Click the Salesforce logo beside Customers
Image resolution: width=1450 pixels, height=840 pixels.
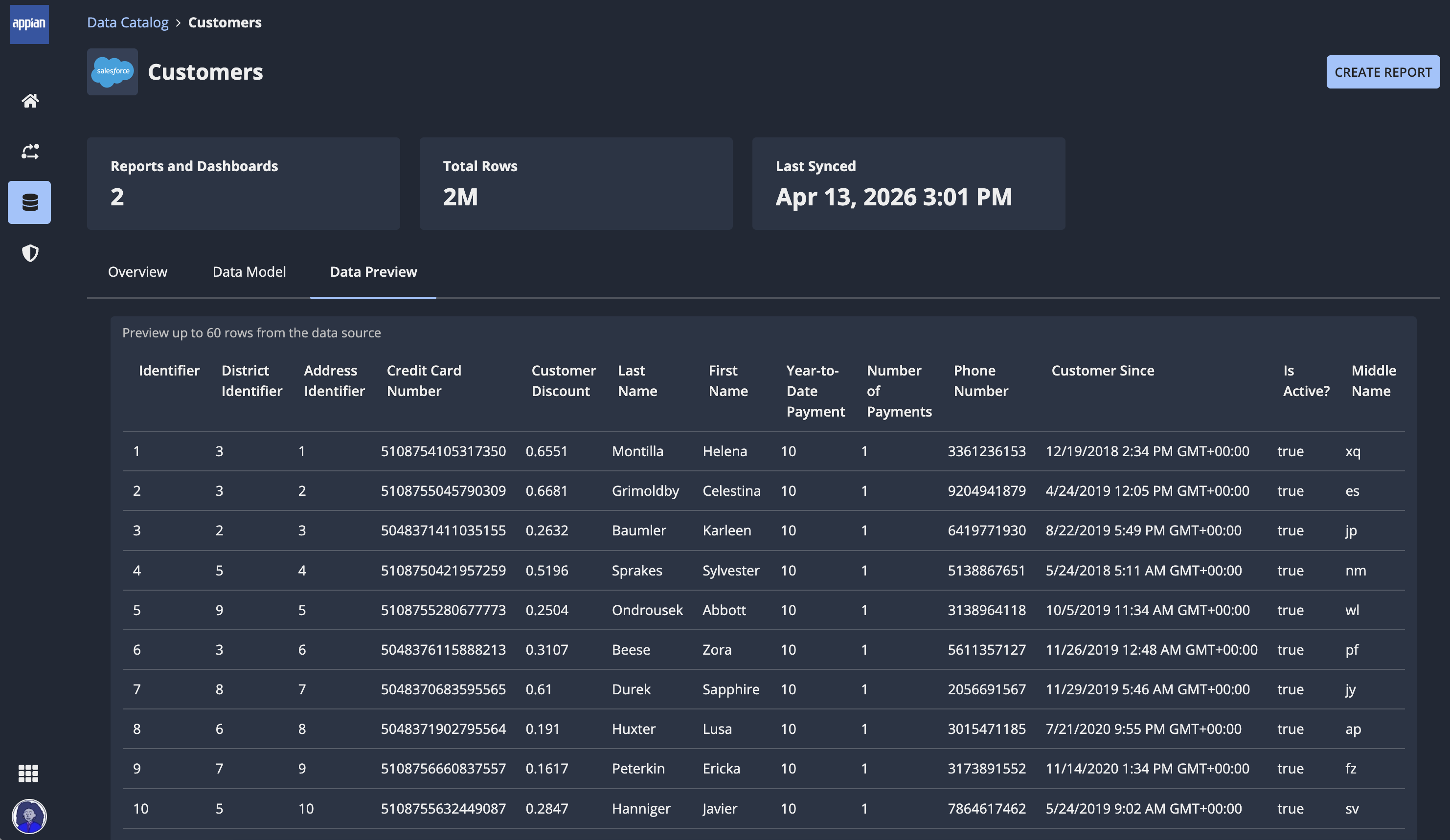coord(112,72)
